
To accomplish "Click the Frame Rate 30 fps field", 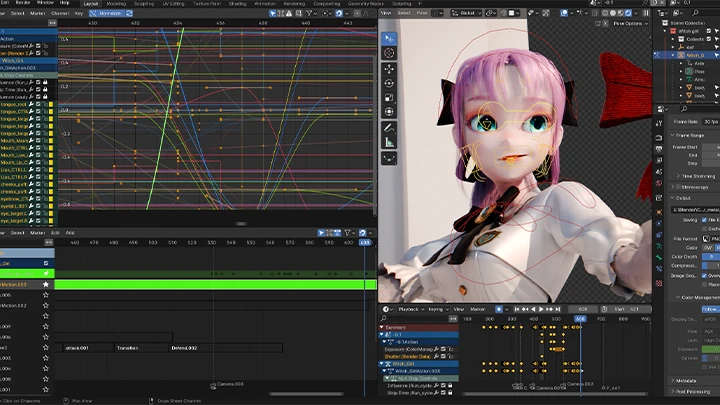I will click(711, 122).
